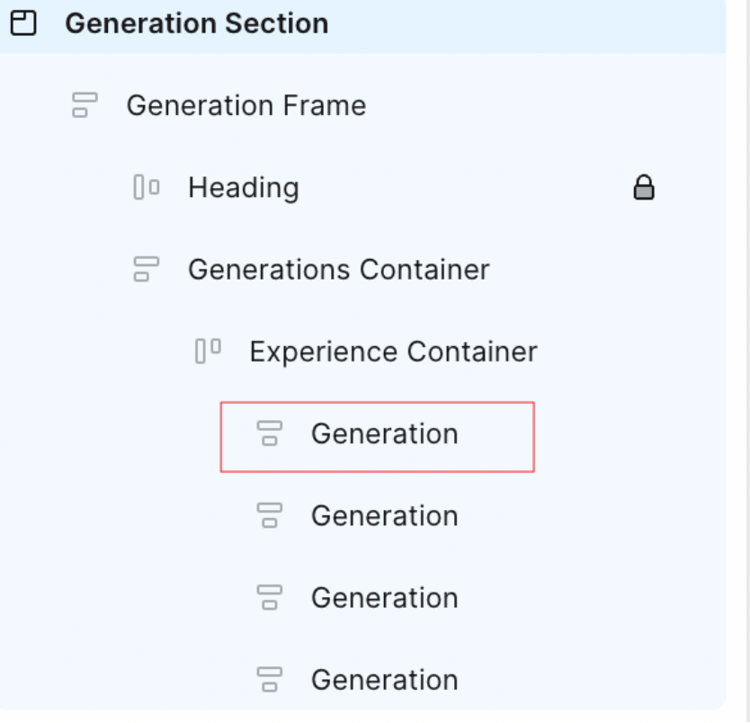Select the Generation Section layer
The width and height of the screenshot is (750, 723).
[x=196, y=23]
